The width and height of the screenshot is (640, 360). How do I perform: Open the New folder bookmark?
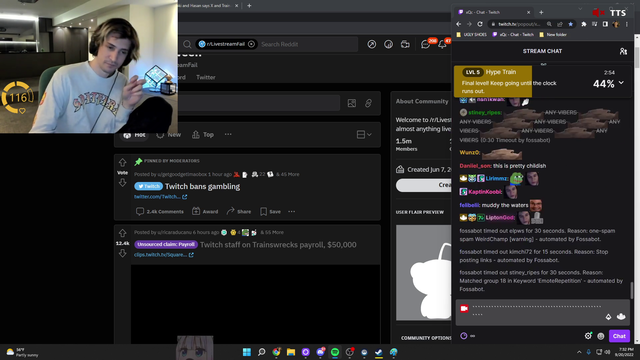coord(553,35)
